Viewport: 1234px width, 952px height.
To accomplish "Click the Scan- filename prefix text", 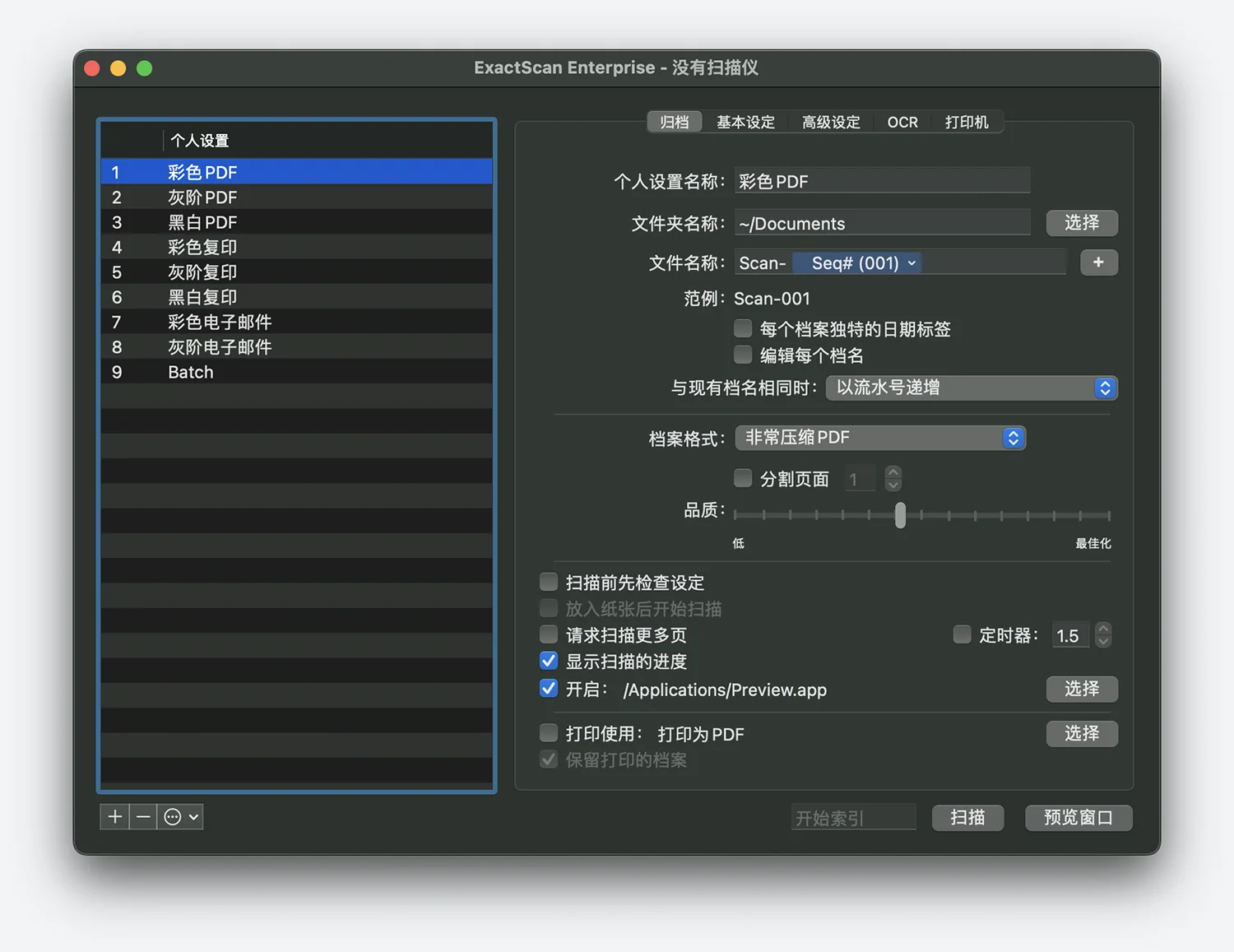I will 763,263.
